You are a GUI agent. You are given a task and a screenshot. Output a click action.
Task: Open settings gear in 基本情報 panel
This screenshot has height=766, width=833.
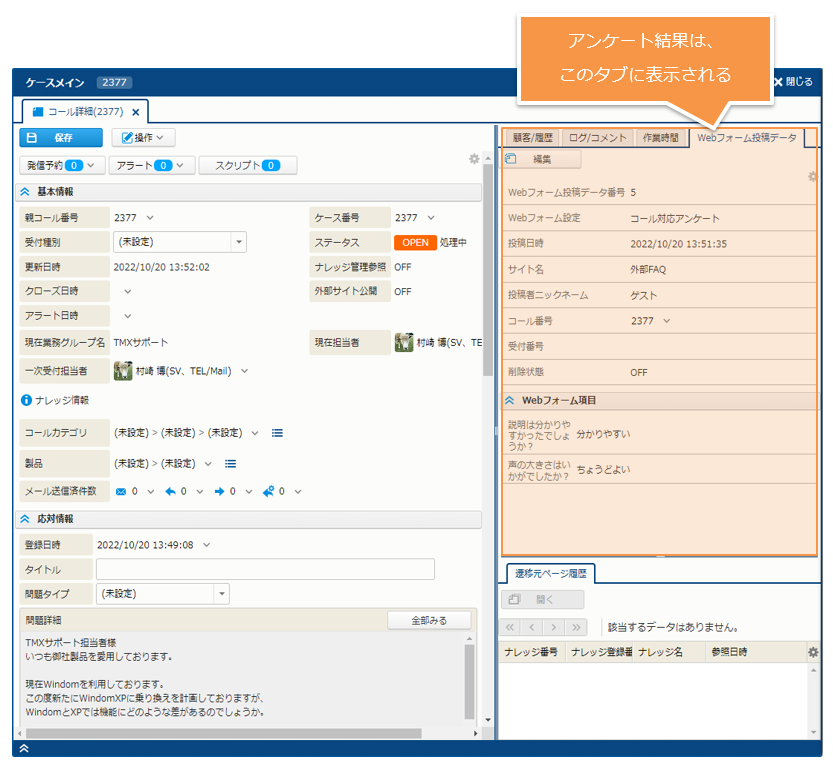[x=474, y=159]
